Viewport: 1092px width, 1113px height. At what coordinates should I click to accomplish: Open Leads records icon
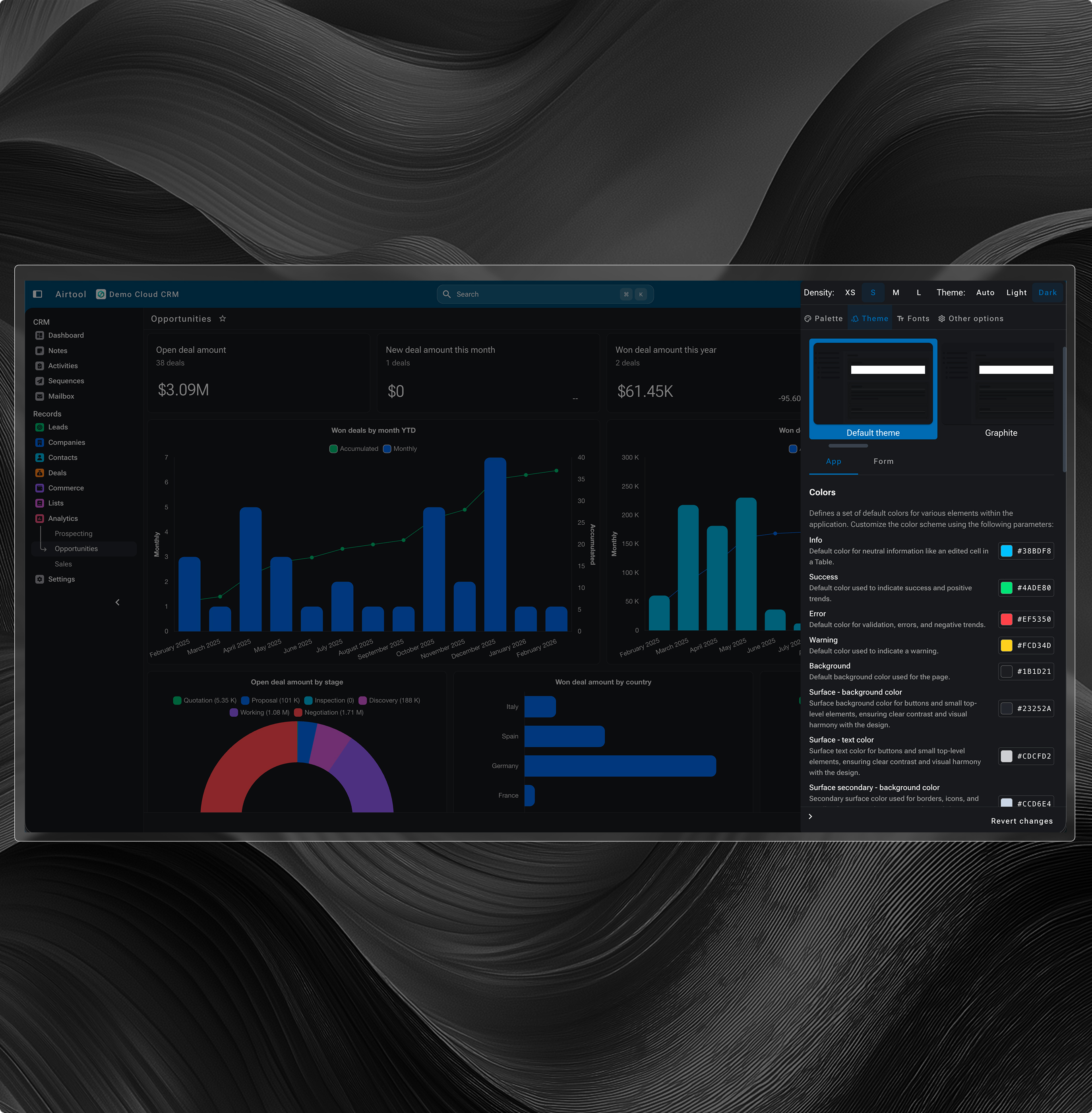tap(40, 427)
